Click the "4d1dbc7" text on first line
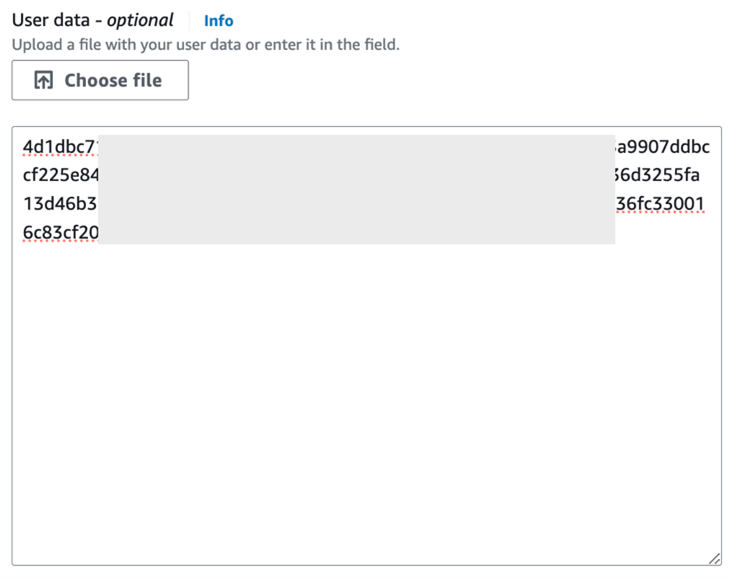This screenshot has width=735, height=578. coord(60,148)
